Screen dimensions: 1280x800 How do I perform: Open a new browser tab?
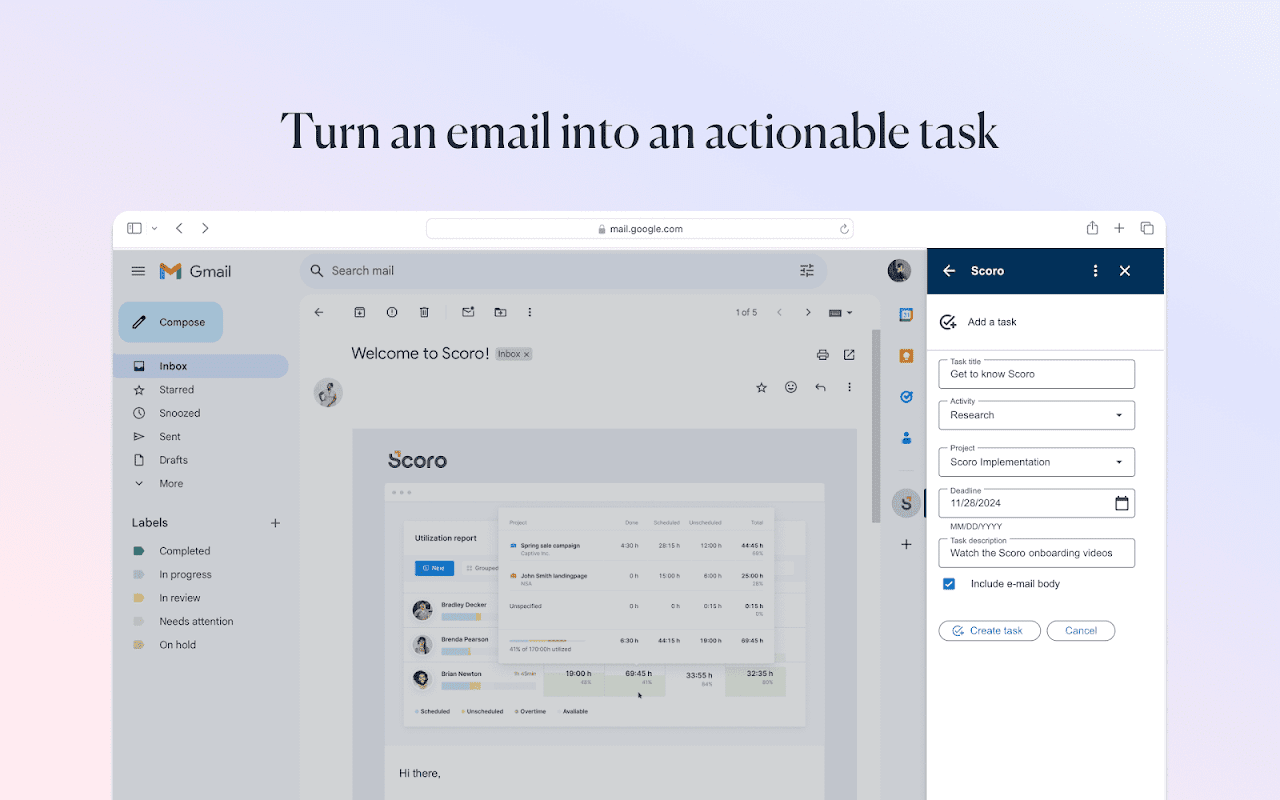tap(1120, 228)
